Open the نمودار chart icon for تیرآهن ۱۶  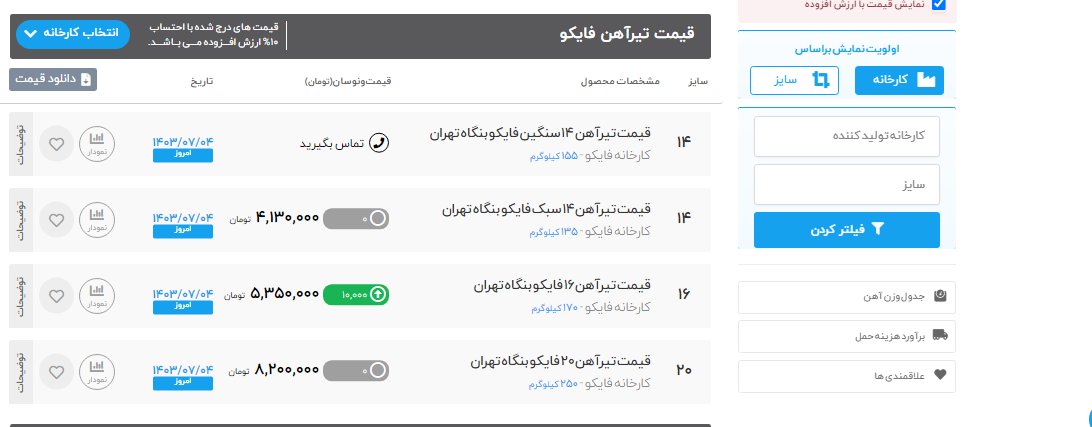97,295
